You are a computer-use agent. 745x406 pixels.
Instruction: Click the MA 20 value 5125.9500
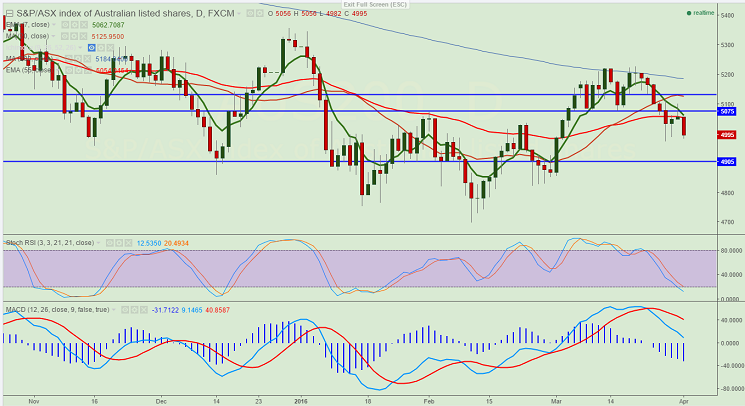(x=108, y=37)
